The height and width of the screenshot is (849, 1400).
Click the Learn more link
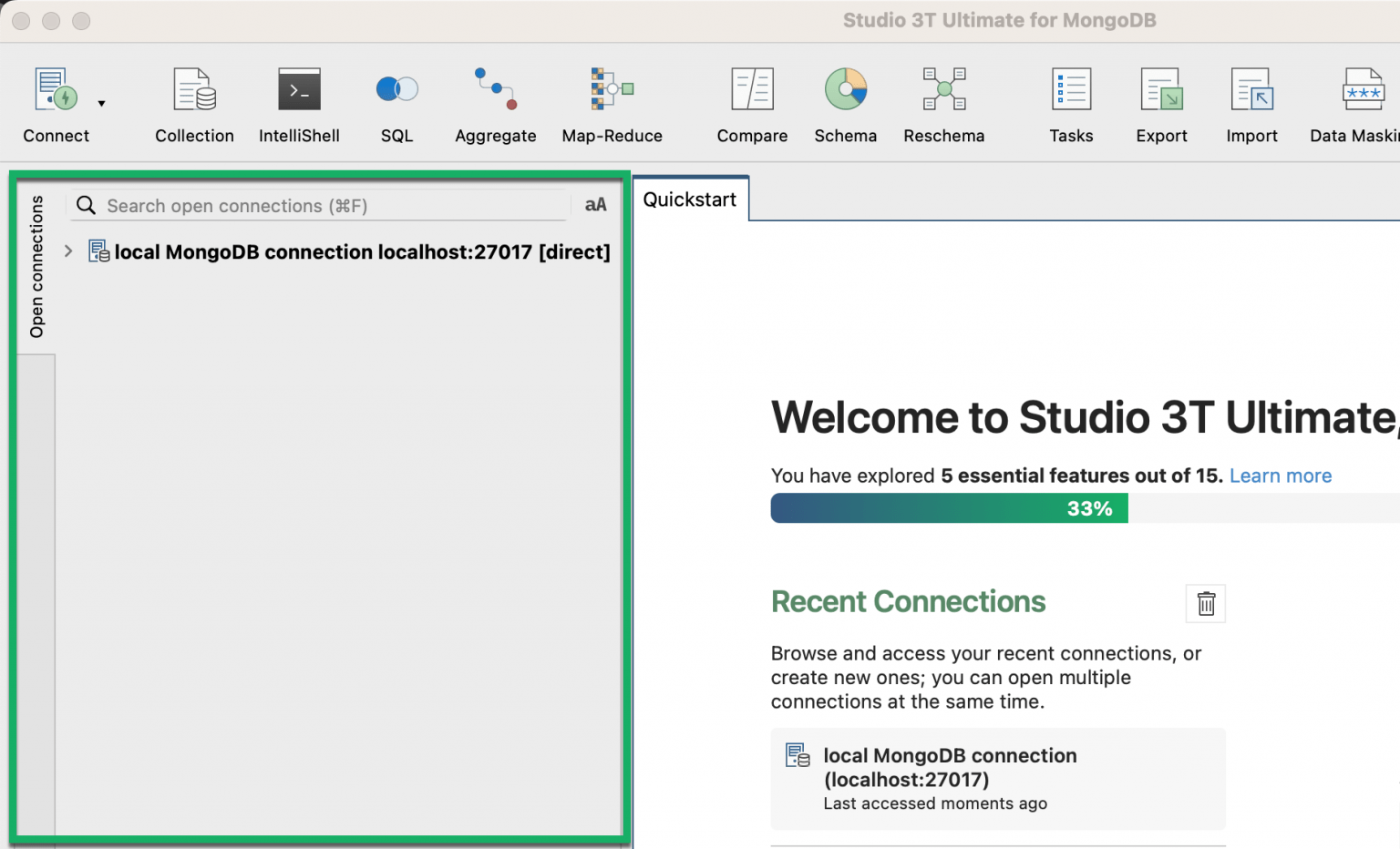click(x=1280, y=476)
